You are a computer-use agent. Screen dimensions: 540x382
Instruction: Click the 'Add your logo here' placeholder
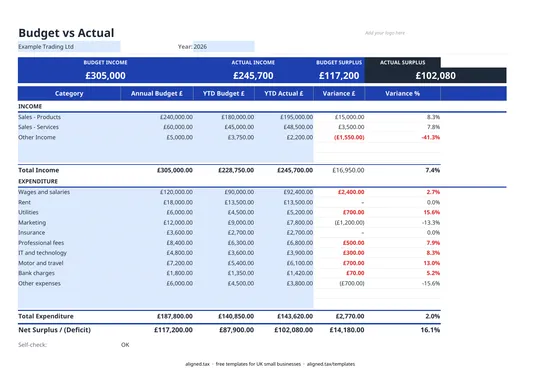coord(385,33)
